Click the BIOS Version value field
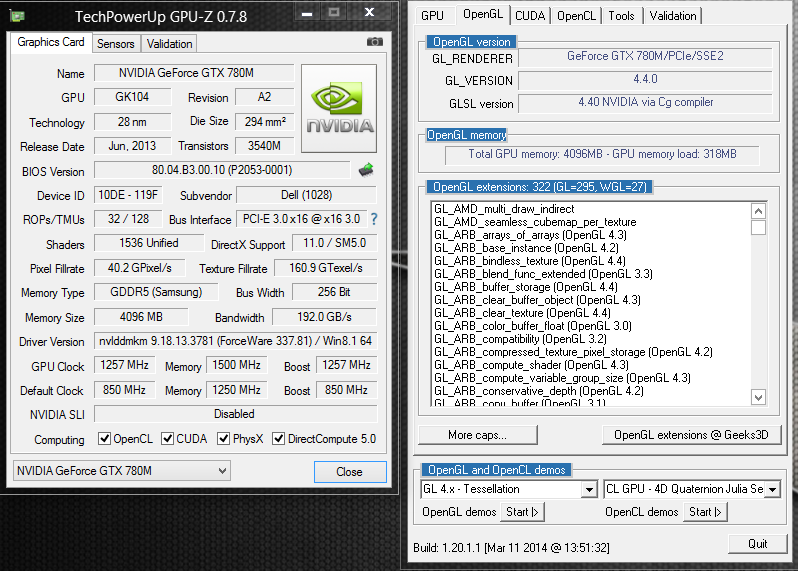This screenshot has height=571, width=798. [x=222, y=170]
